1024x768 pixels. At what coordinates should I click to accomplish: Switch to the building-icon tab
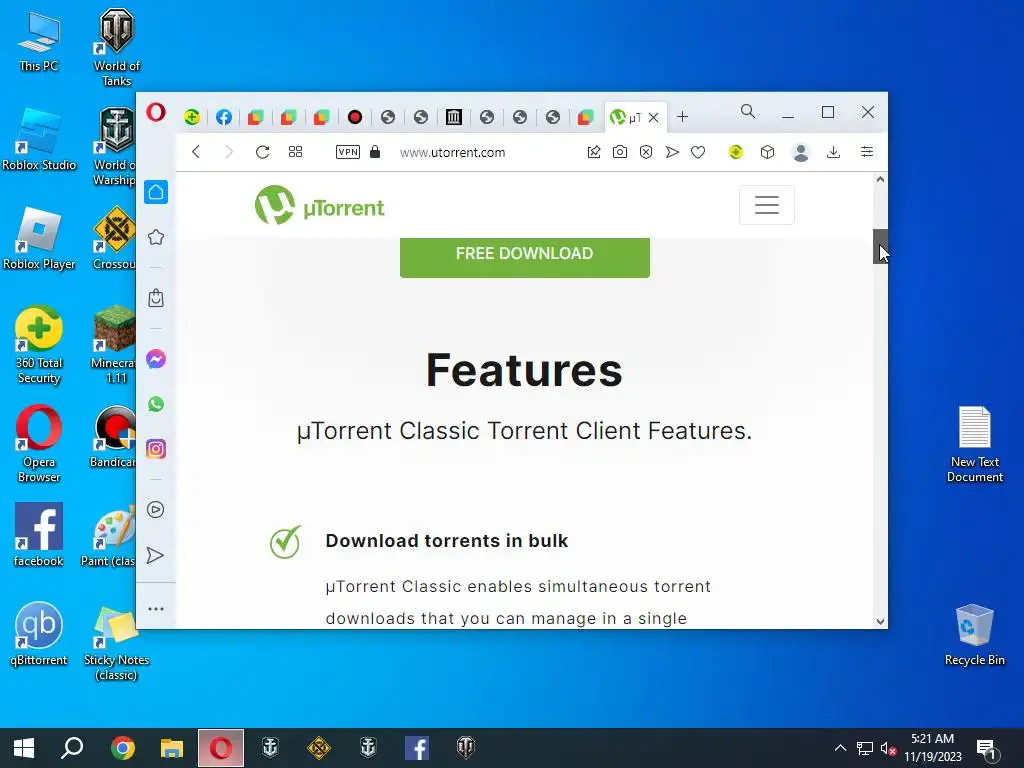(x=454, y=117)
